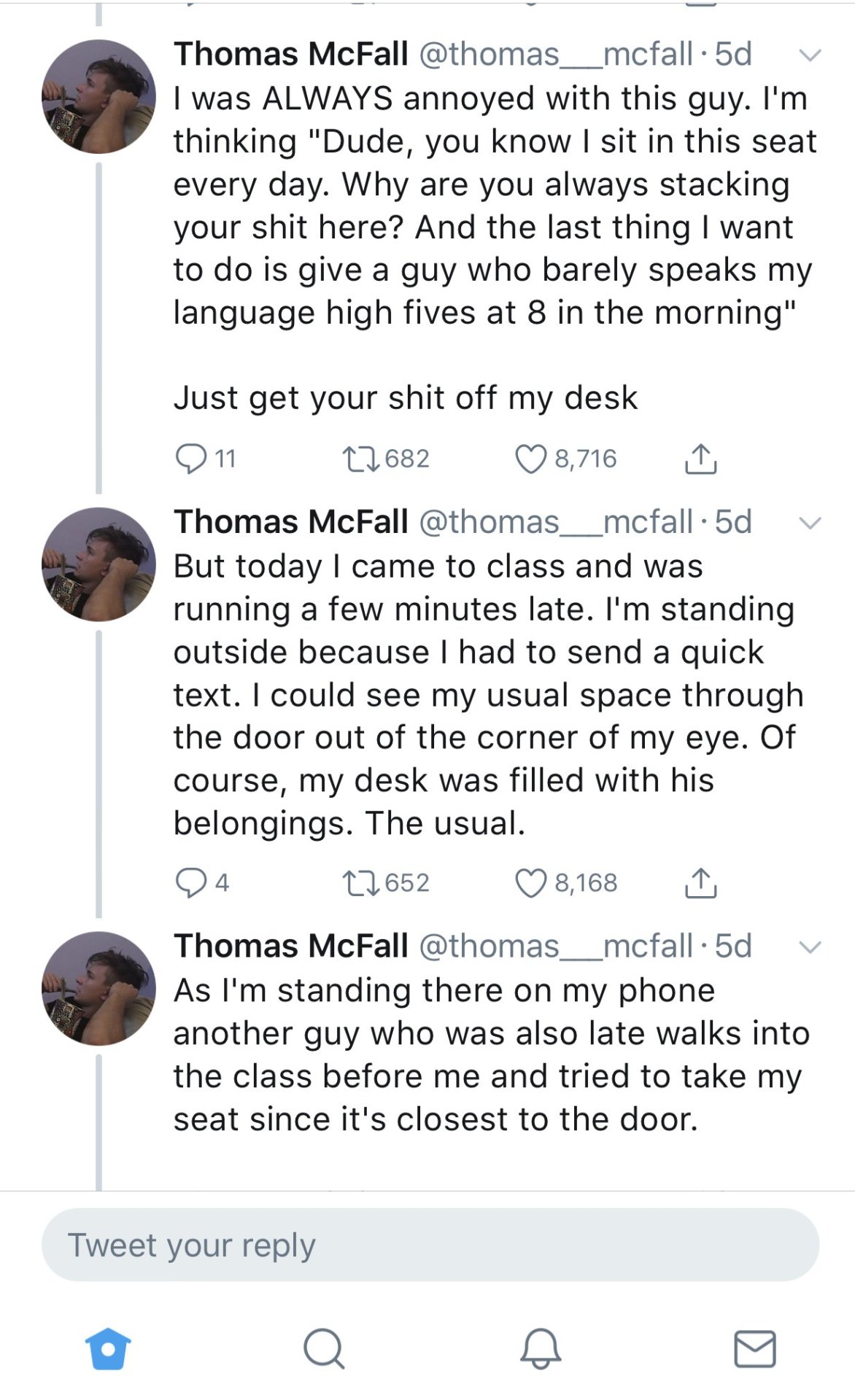Go to the Home tab
This screenshot has width=855, height=1400.
[108, 1348]
